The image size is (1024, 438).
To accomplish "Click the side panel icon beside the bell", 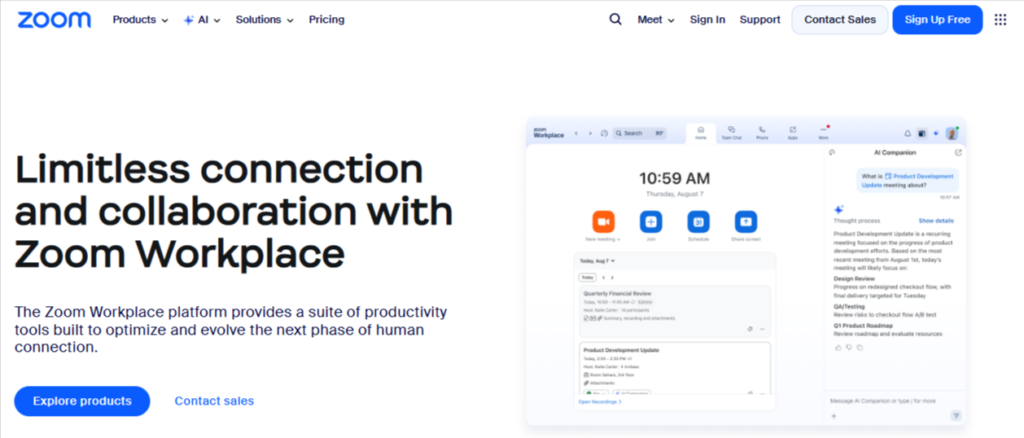I will pos(921,133).
